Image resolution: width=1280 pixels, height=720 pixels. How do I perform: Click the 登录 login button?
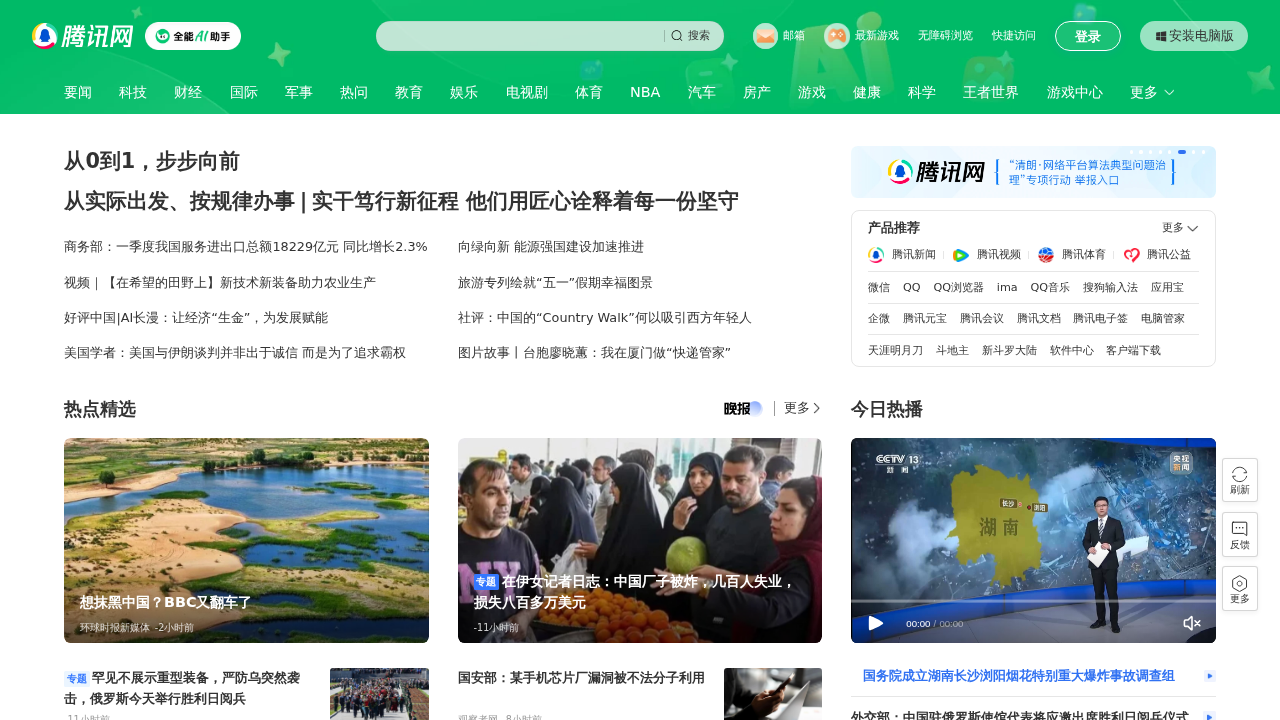click(x=1088, y=36)
